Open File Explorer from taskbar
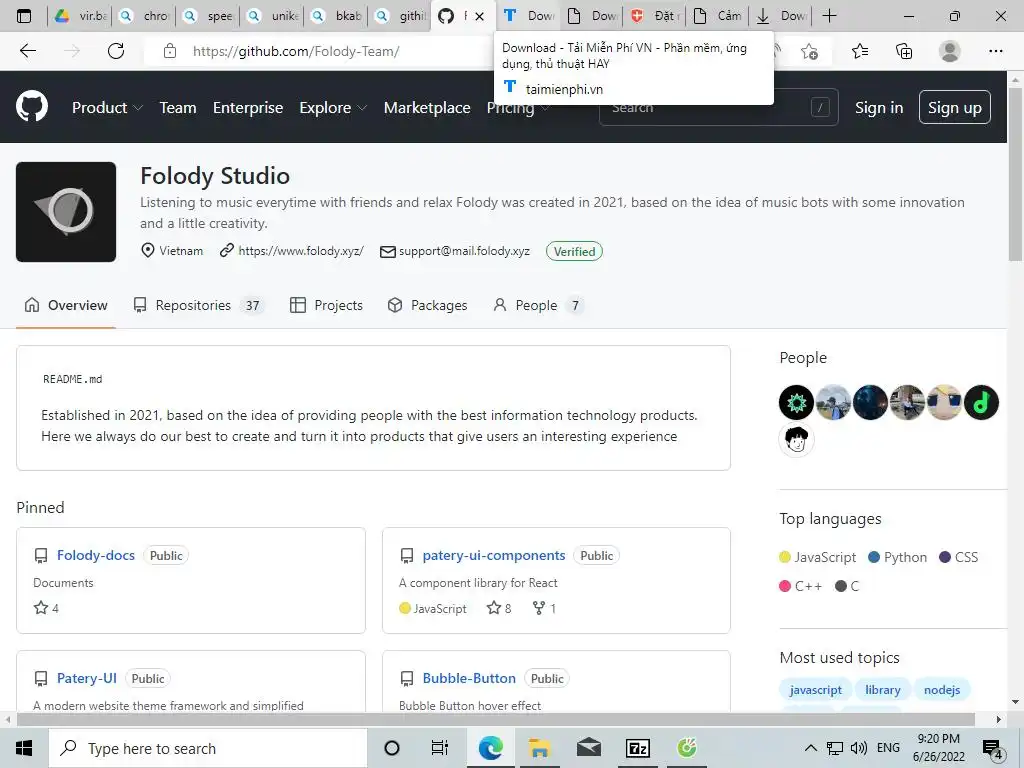 tap(539, 748)
